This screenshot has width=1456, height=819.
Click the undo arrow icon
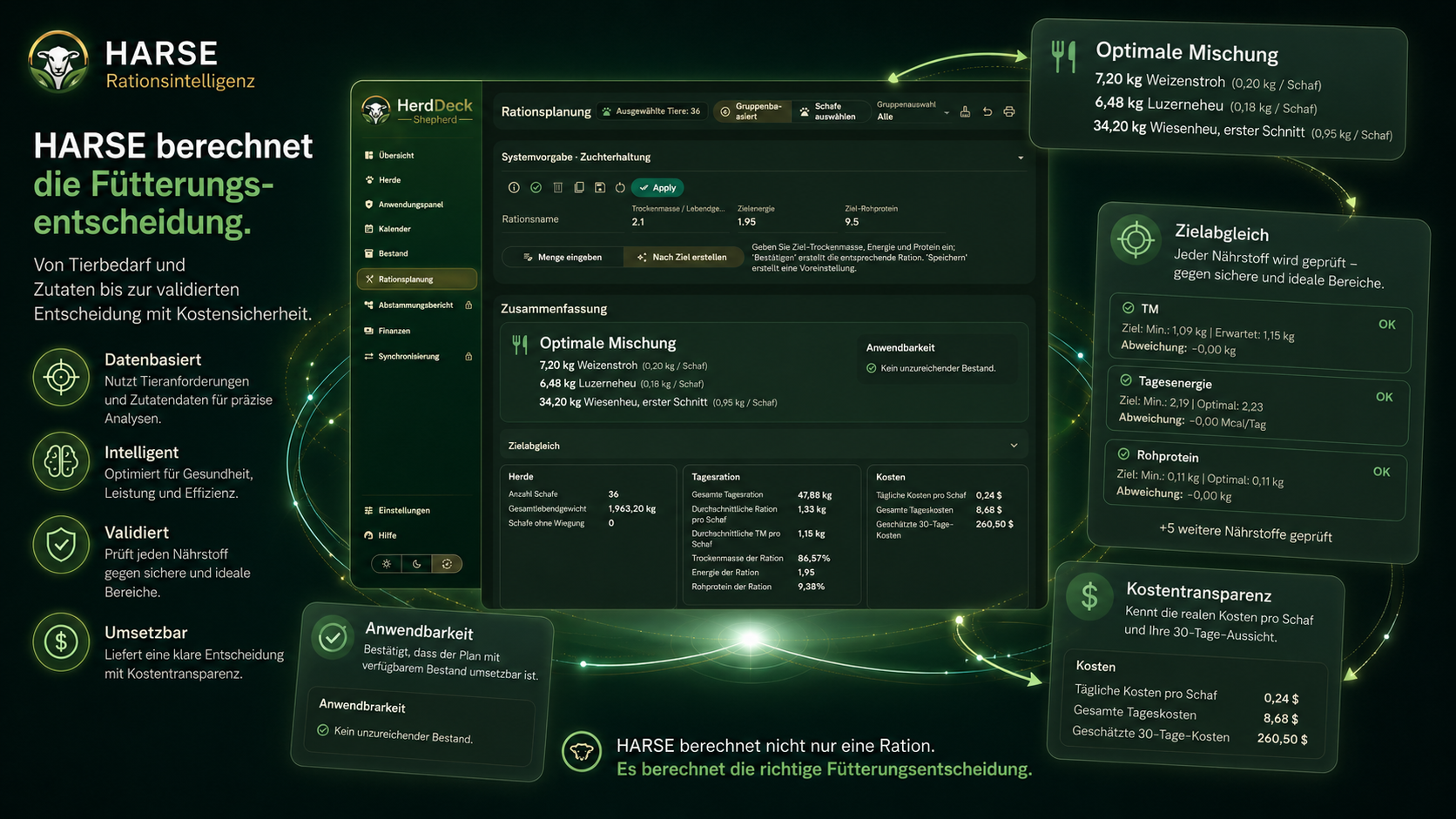click(x=988, y=111)
